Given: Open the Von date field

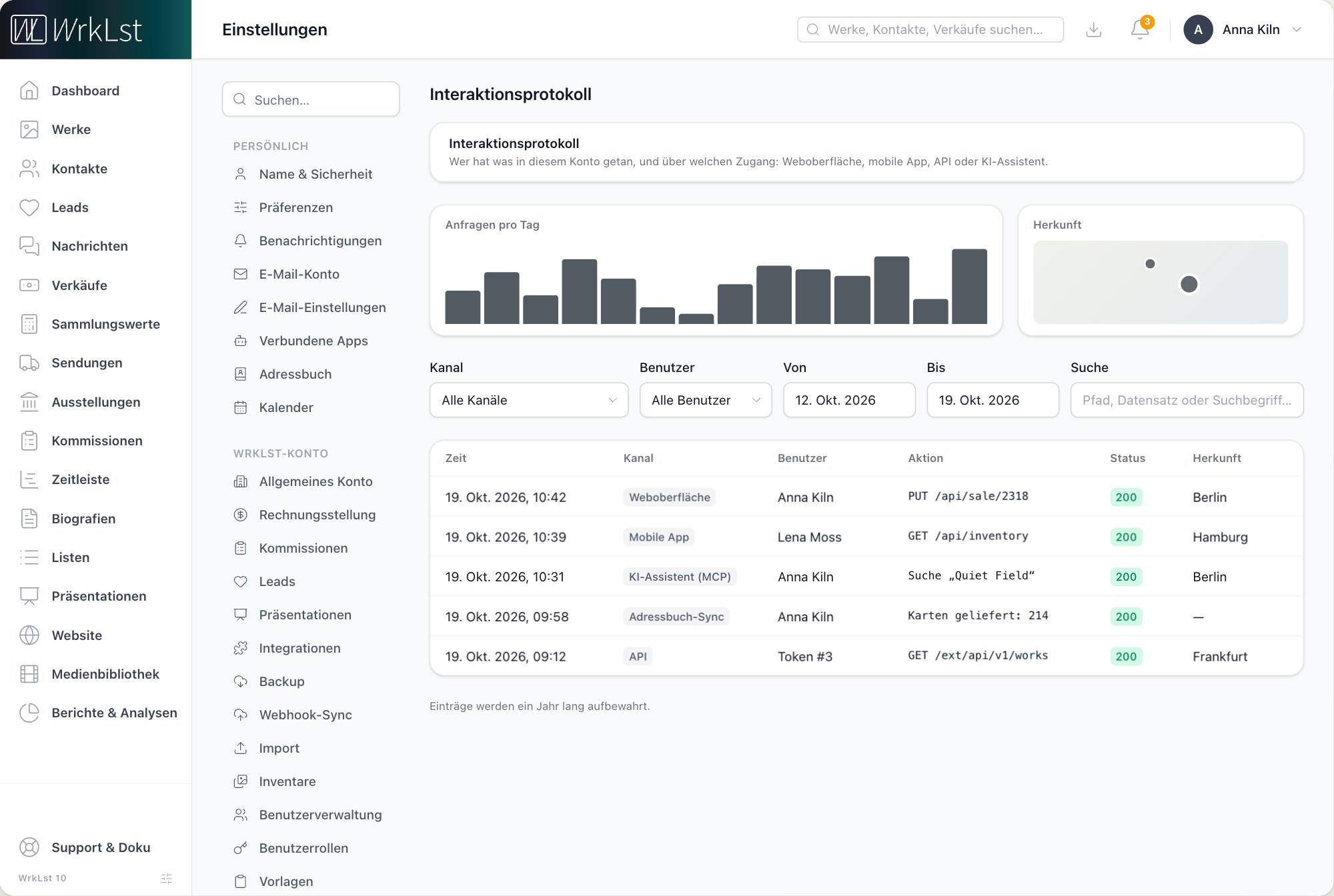Looking at the screenshot, I should tap(849, 400).
